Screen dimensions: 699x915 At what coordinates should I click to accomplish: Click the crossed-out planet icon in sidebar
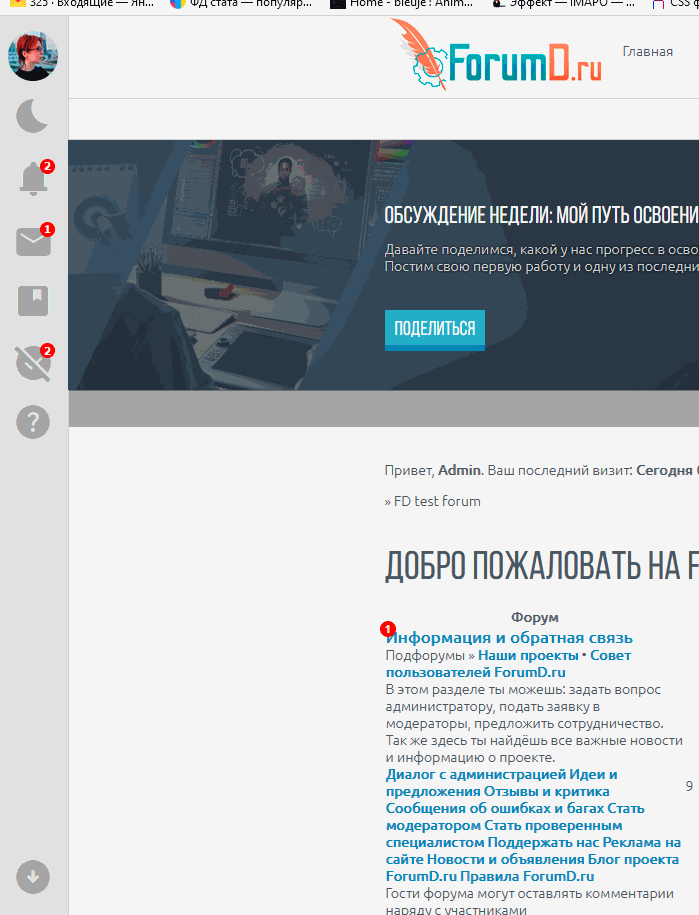point(33,362)
